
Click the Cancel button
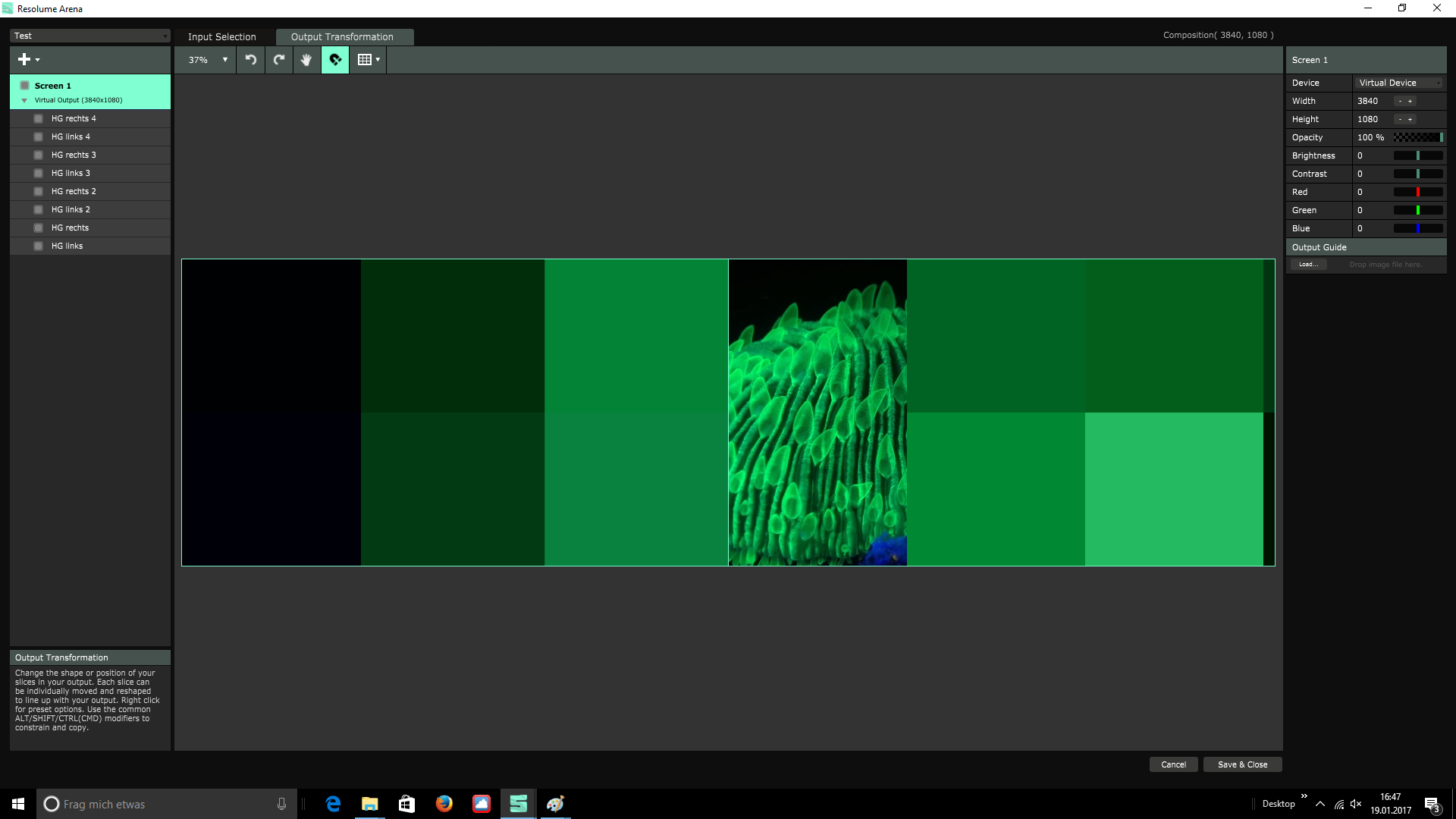point(1173,764)
